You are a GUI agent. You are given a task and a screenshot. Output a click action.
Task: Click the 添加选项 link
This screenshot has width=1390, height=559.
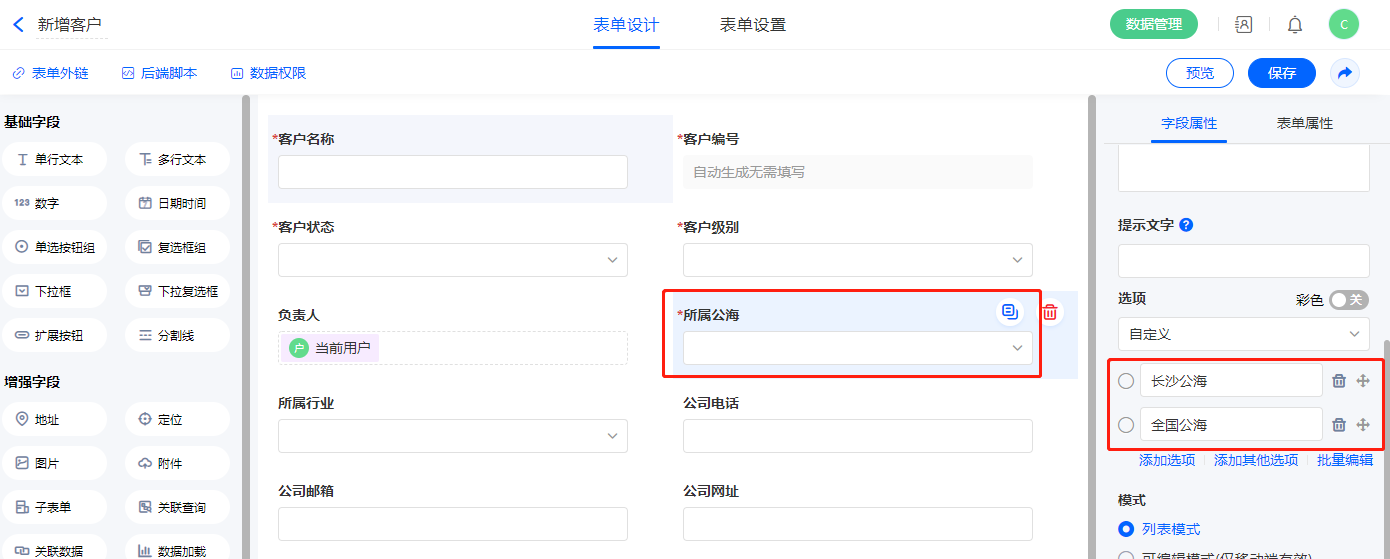[x=1167, y=460]
